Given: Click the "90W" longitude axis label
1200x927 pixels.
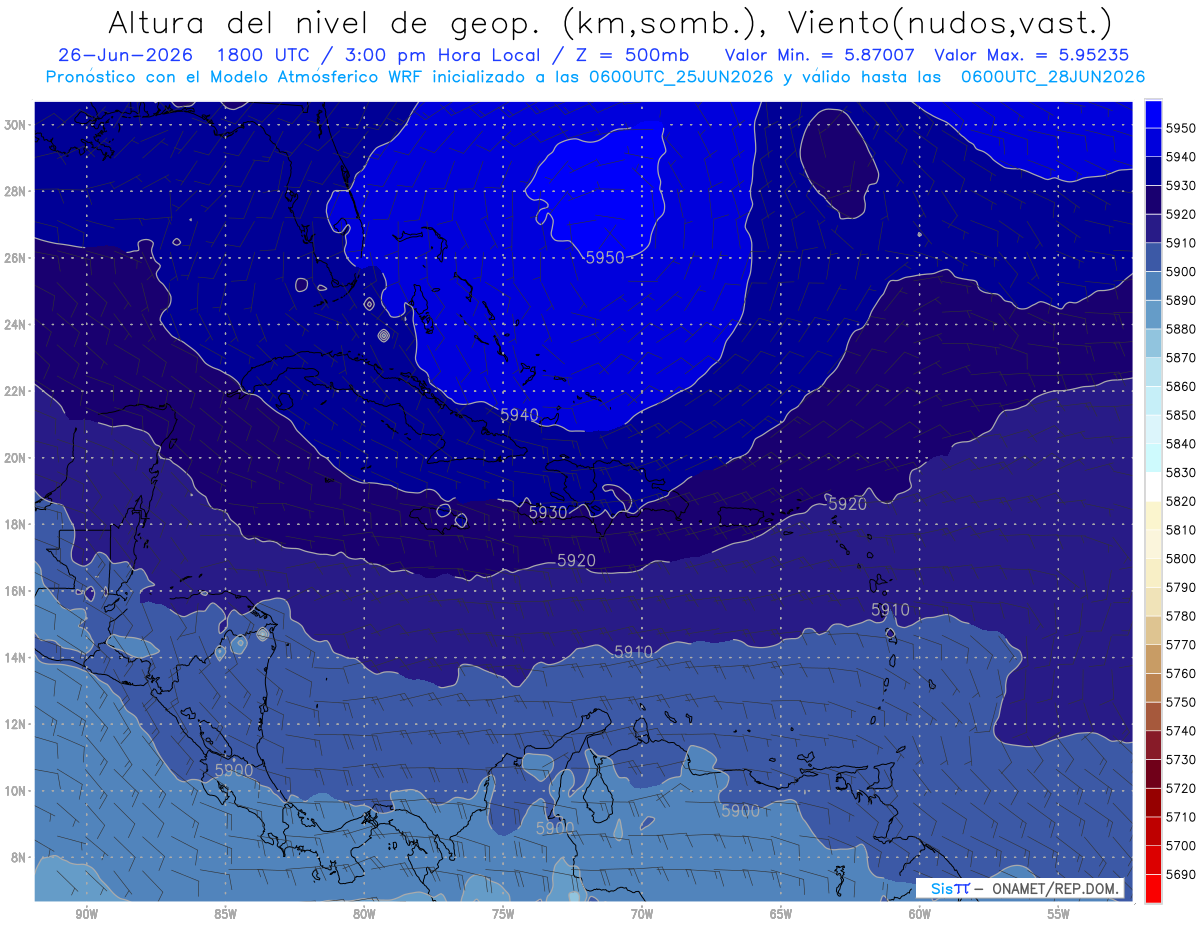Looking at the screenshot, I should (x=86, y=914).
